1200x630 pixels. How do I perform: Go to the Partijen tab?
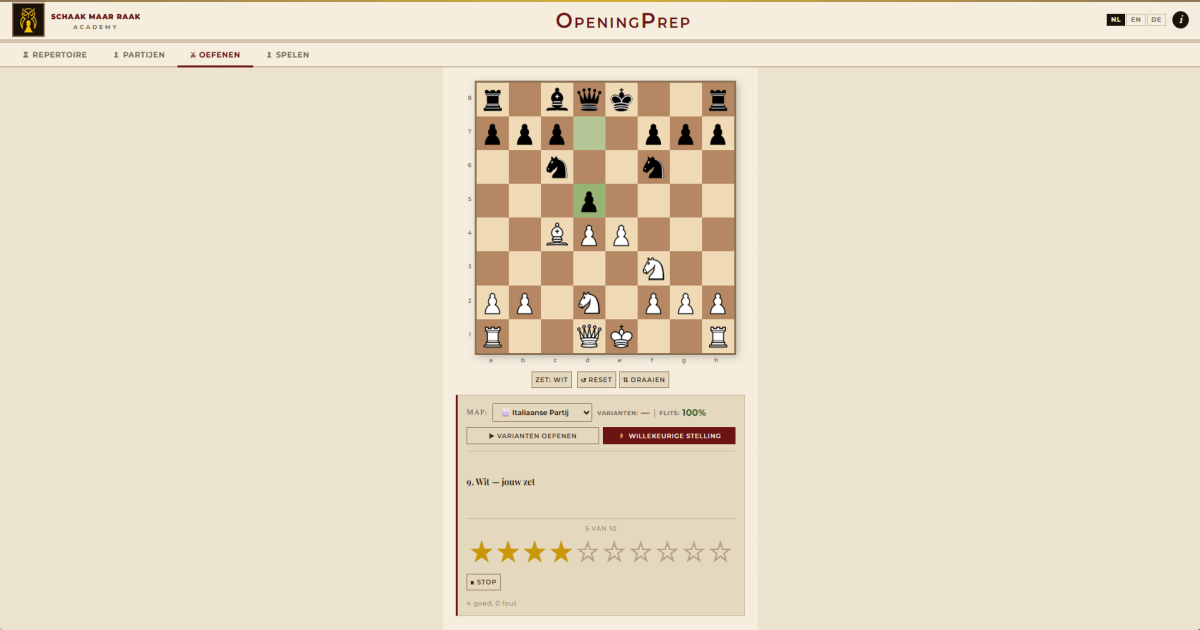click(139, 55)
